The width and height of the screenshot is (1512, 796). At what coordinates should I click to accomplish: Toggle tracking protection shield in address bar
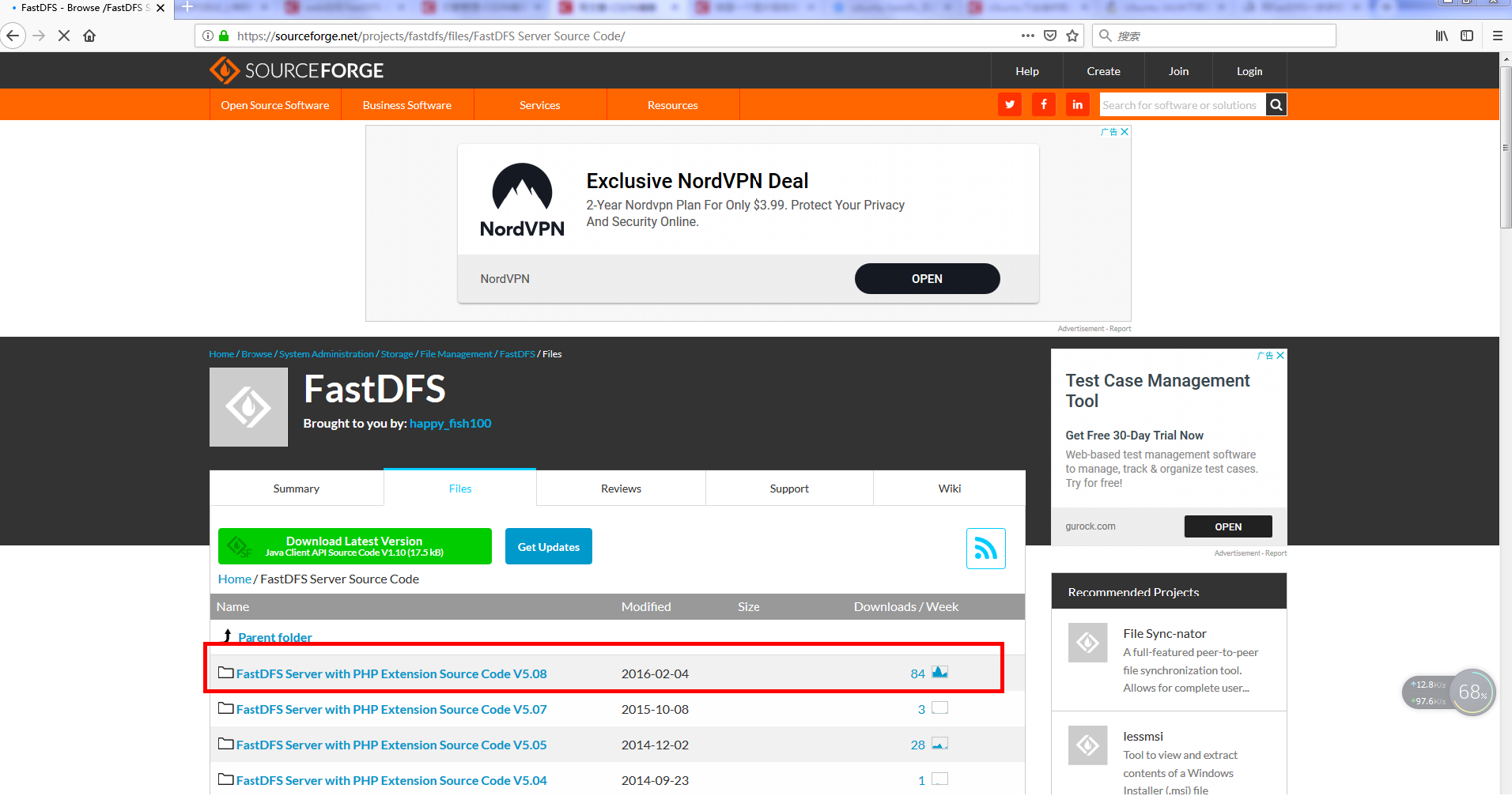[x=1049, y=36]
